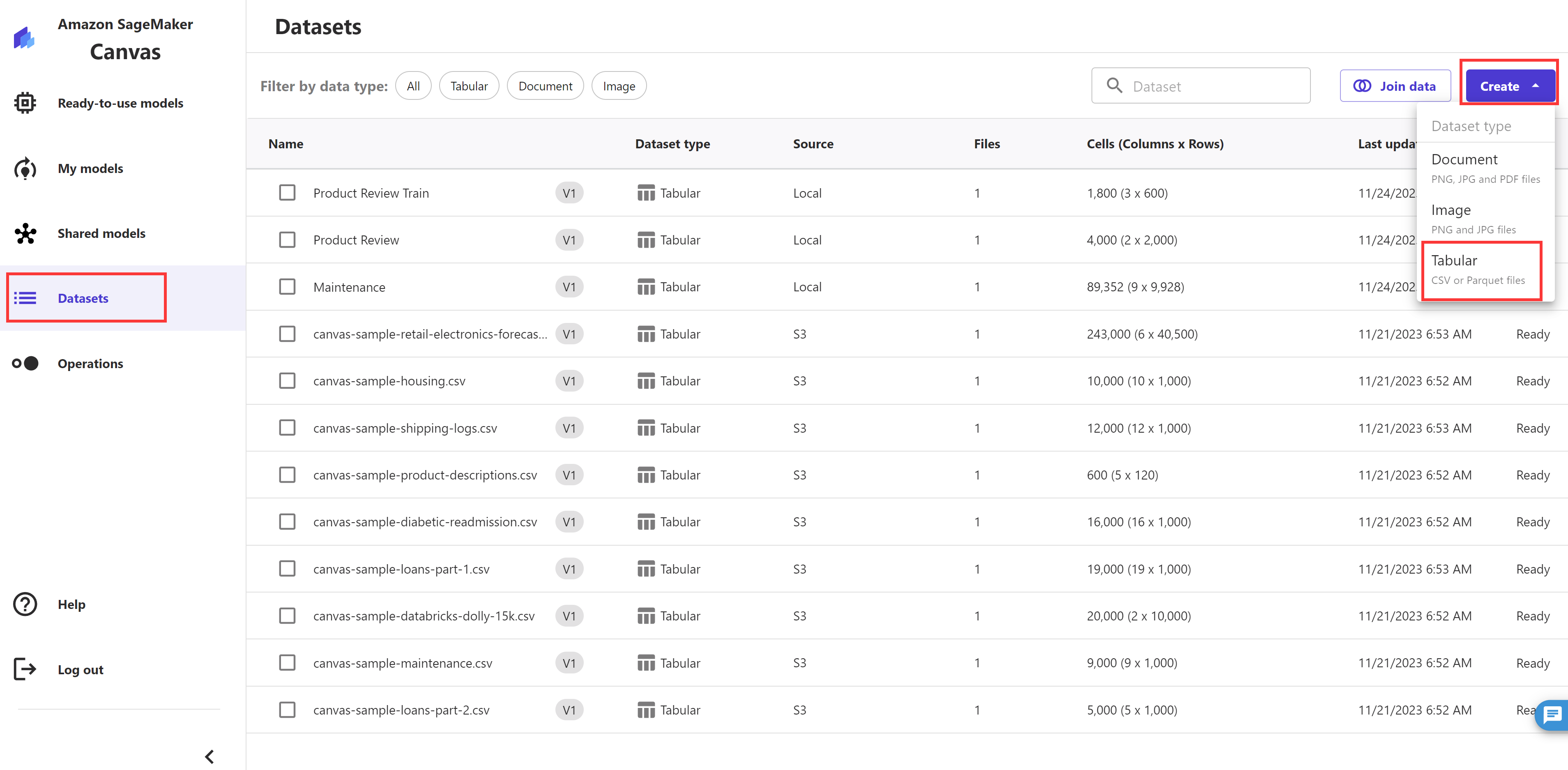Go to My models
1568x770 pixels.
pyautogui.click(x=91, y=168)
